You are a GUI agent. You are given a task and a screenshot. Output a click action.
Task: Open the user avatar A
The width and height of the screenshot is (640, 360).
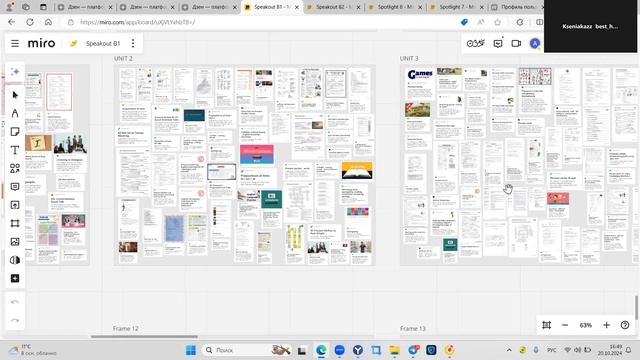click(535, 43)
